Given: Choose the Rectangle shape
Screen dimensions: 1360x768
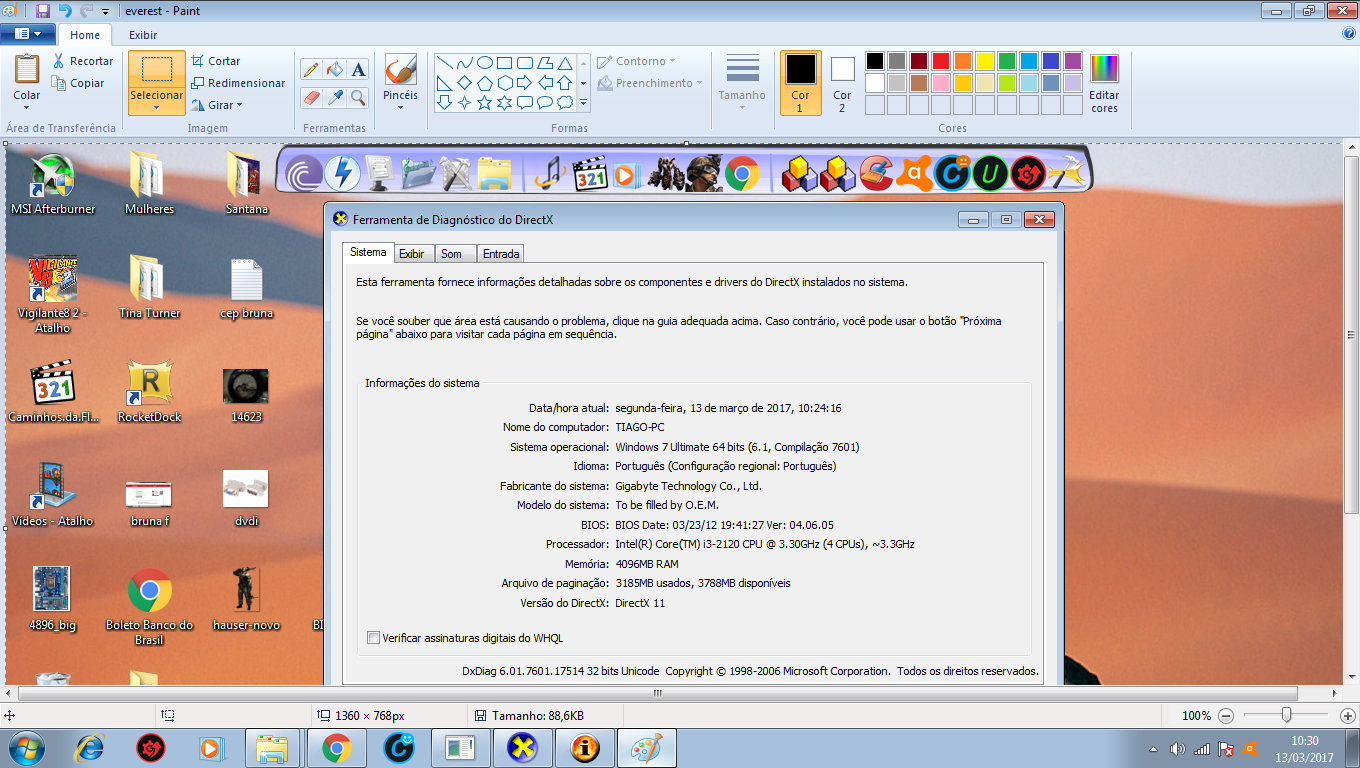Looking at the screenshot, I should pos(504,62).
